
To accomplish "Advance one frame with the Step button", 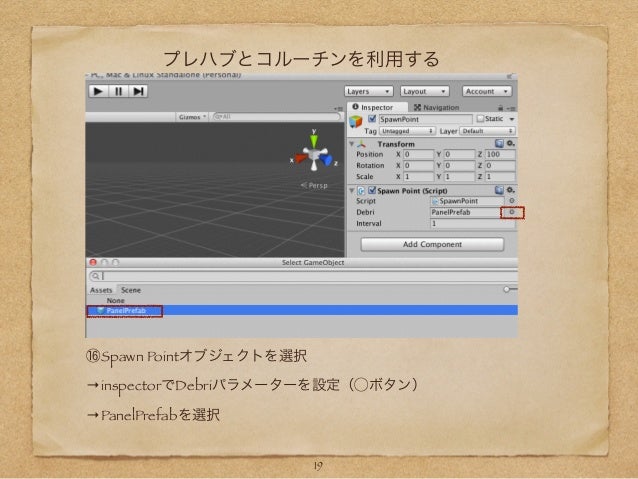I will point(138,91).
